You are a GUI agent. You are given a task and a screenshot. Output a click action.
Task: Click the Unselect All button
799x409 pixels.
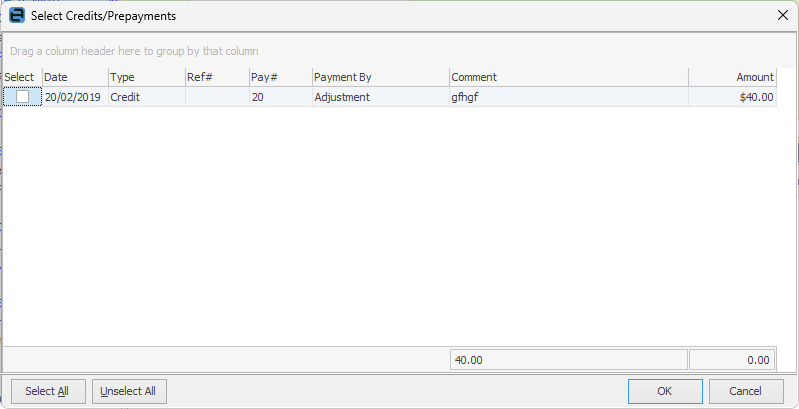129,391
